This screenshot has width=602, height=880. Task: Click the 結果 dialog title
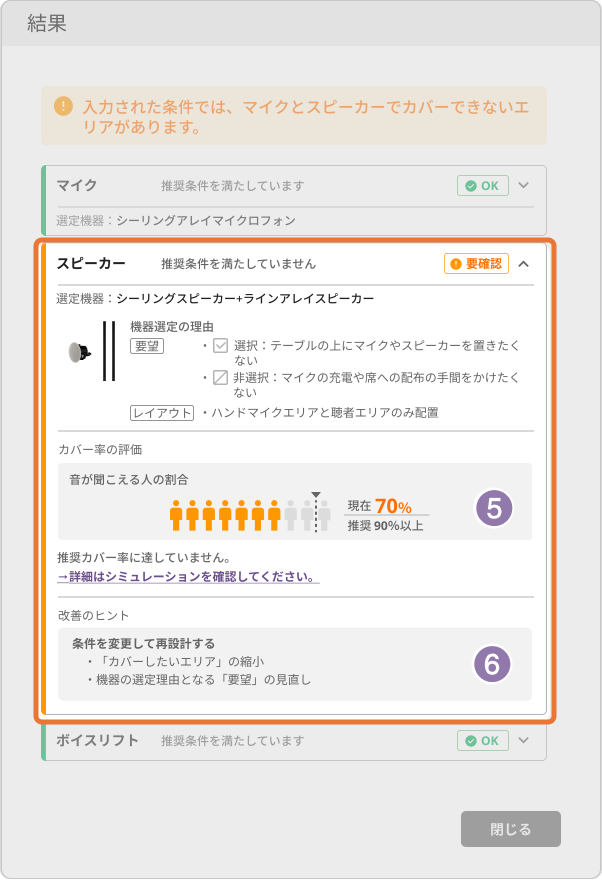[x=47, y=23]
